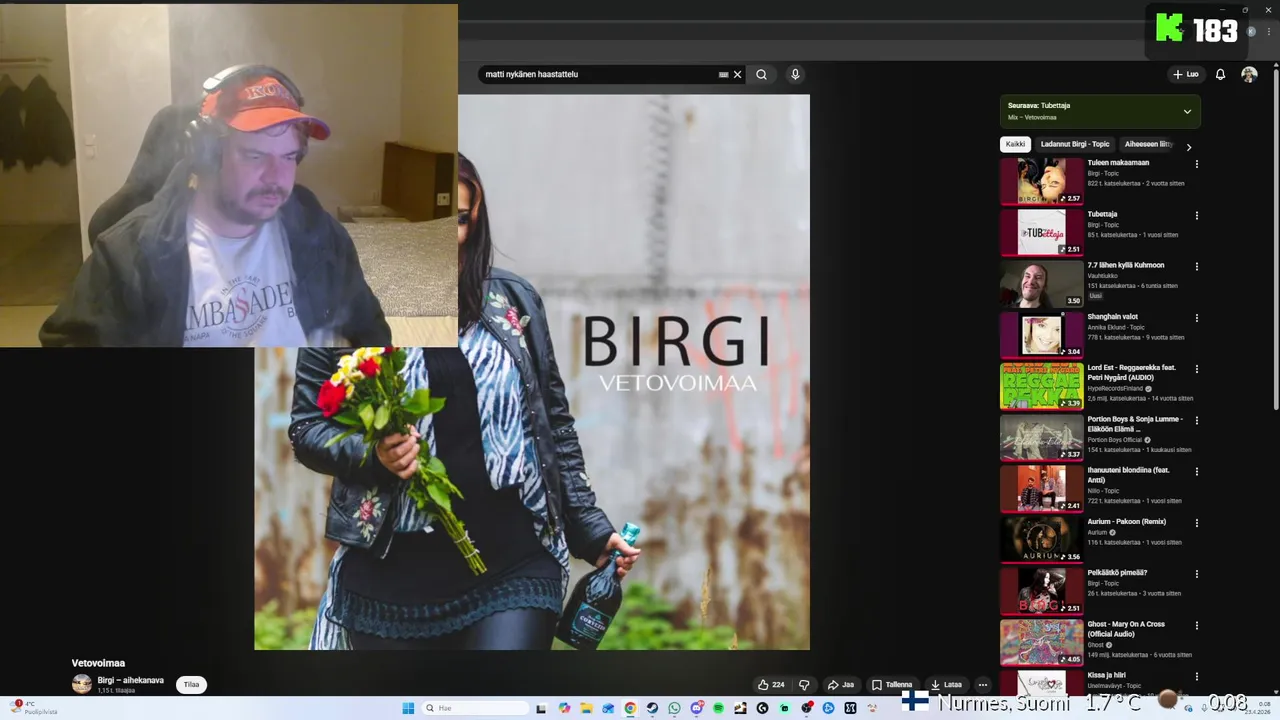This screenshot has height=720, width=1280.
Task: Play the Tuleen makaamaan thumbnail
Action: 1042,181
